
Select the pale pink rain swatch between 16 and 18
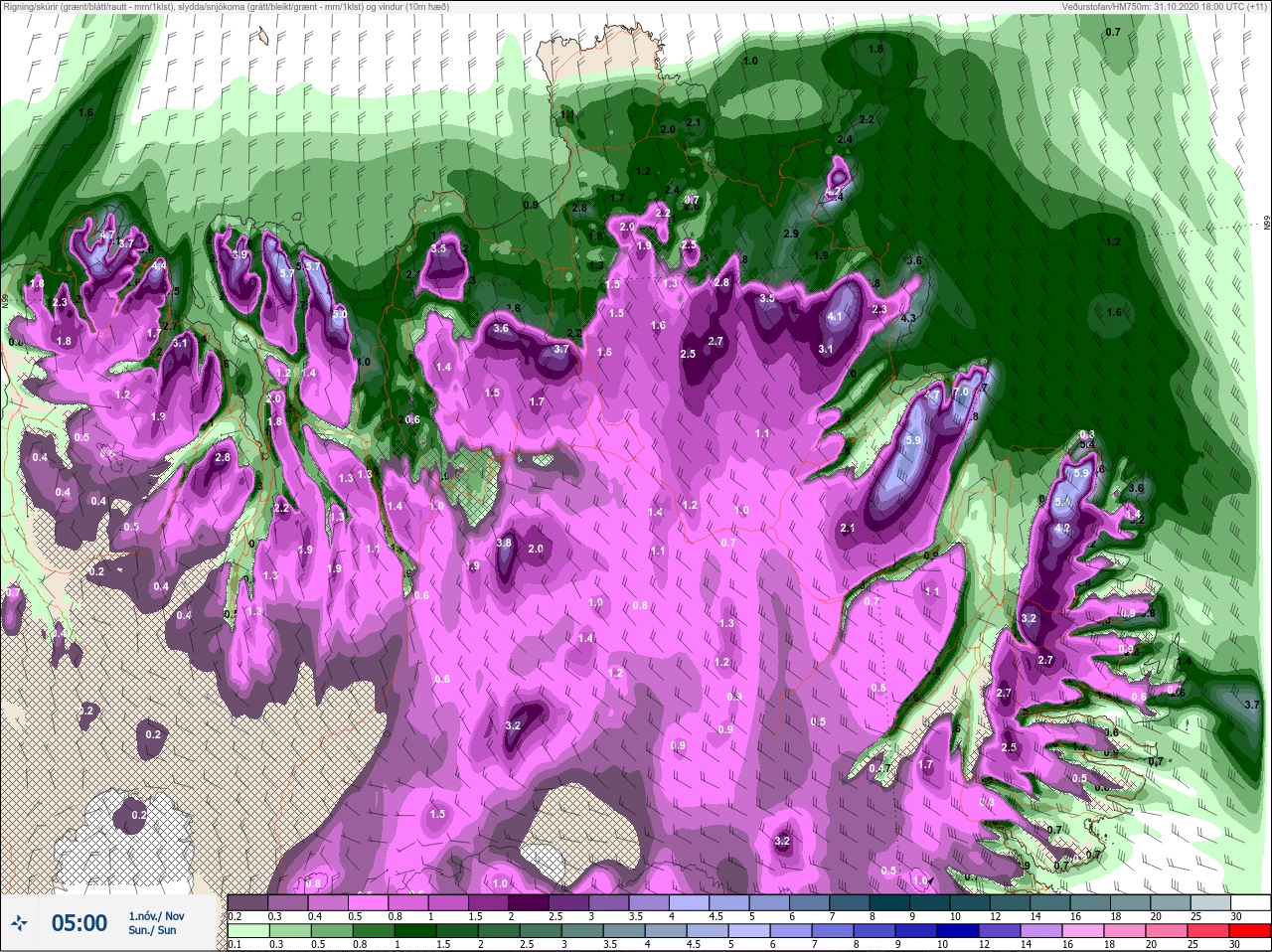coord(1082,932)
